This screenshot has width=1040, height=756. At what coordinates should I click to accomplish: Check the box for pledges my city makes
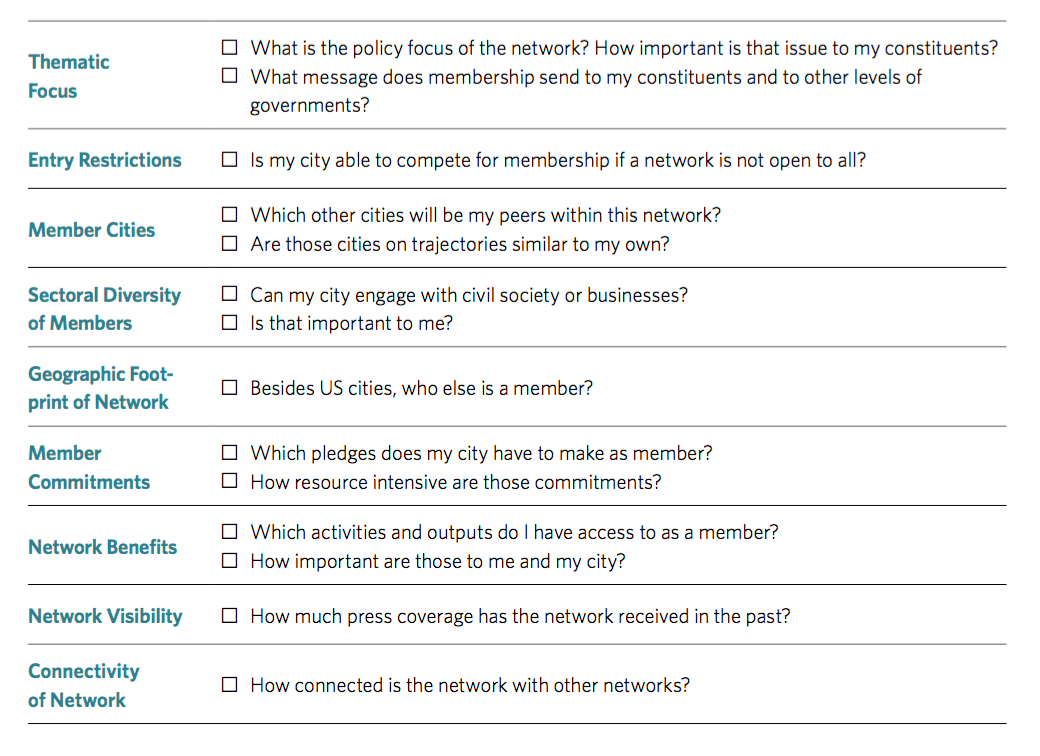point(229,452)
